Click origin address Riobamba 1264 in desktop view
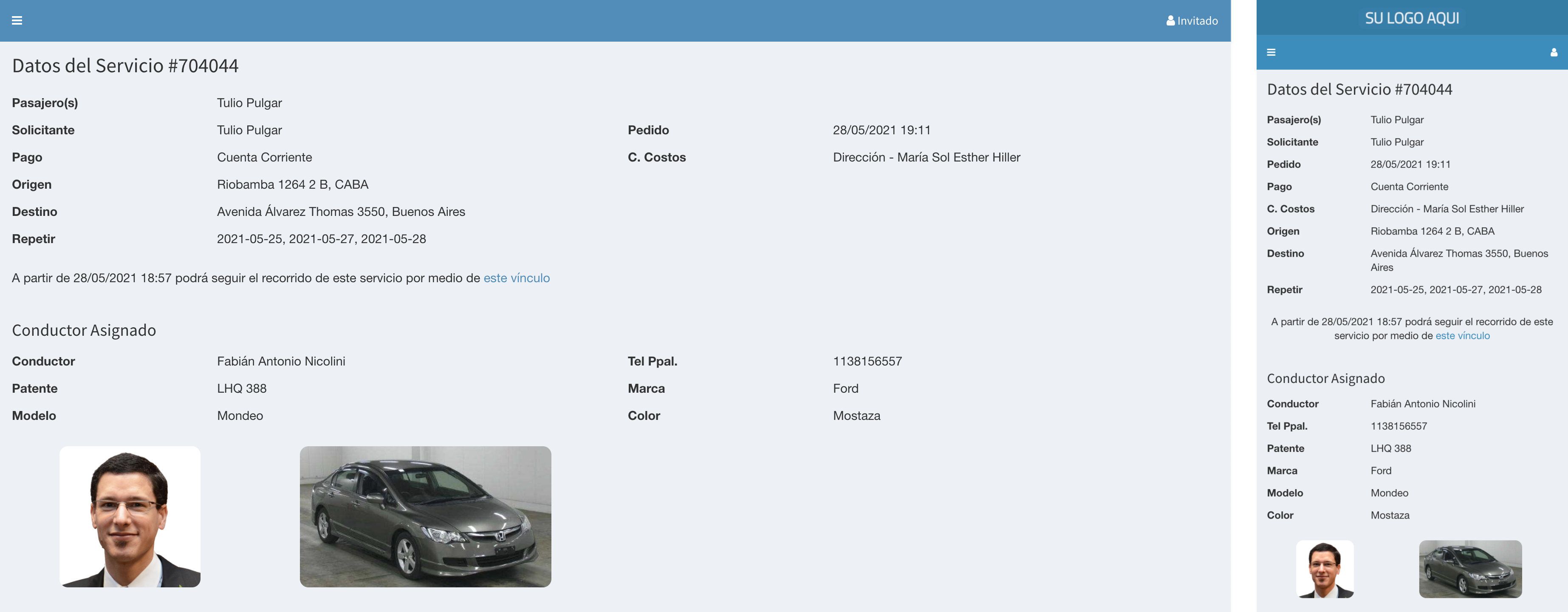1568x612 pixels. click(292, 184)
